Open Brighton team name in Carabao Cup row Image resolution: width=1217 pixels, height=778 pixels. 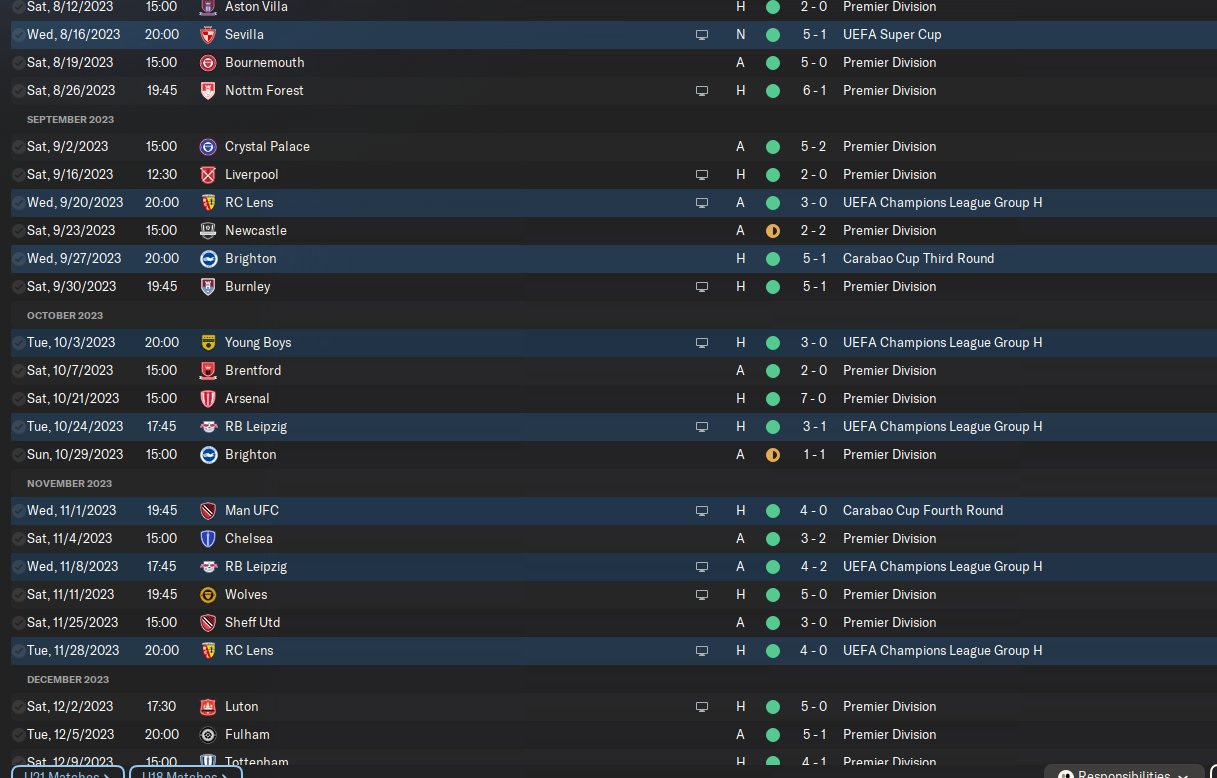[250, 258]
